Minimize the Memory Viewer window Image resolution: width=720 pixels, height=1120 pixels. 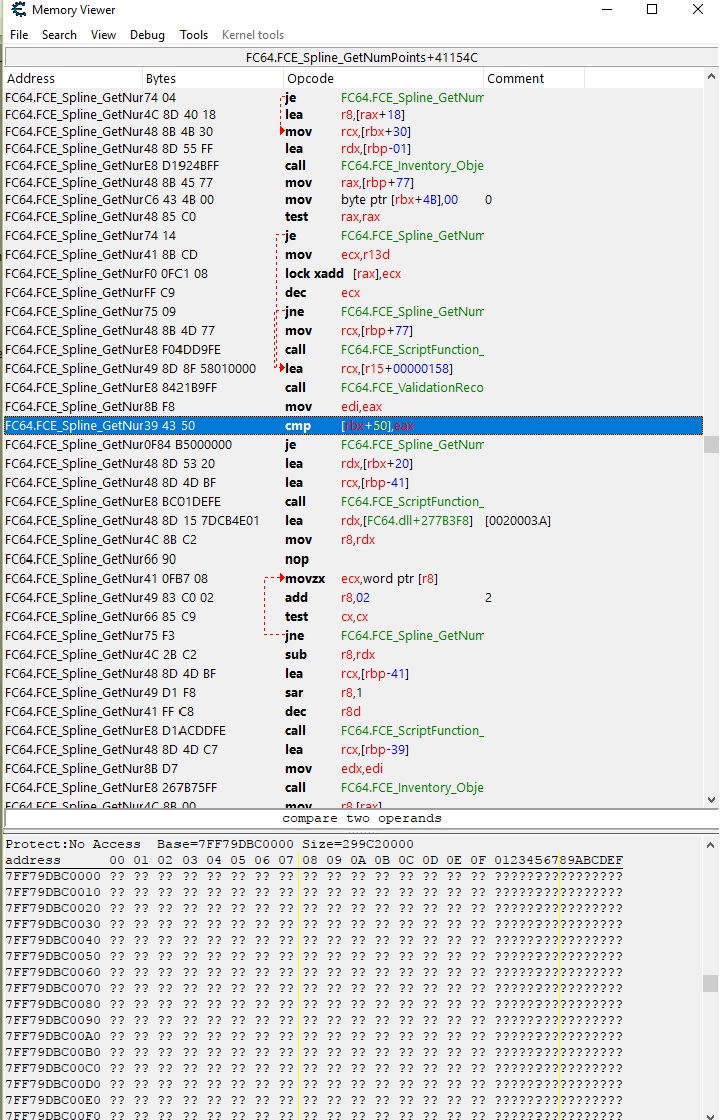coord(606,10)
